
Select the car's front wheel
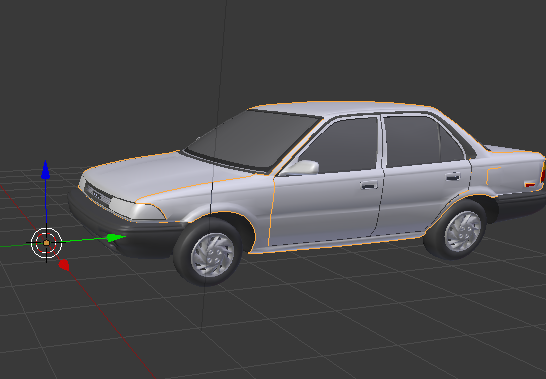tap(208, 251)
